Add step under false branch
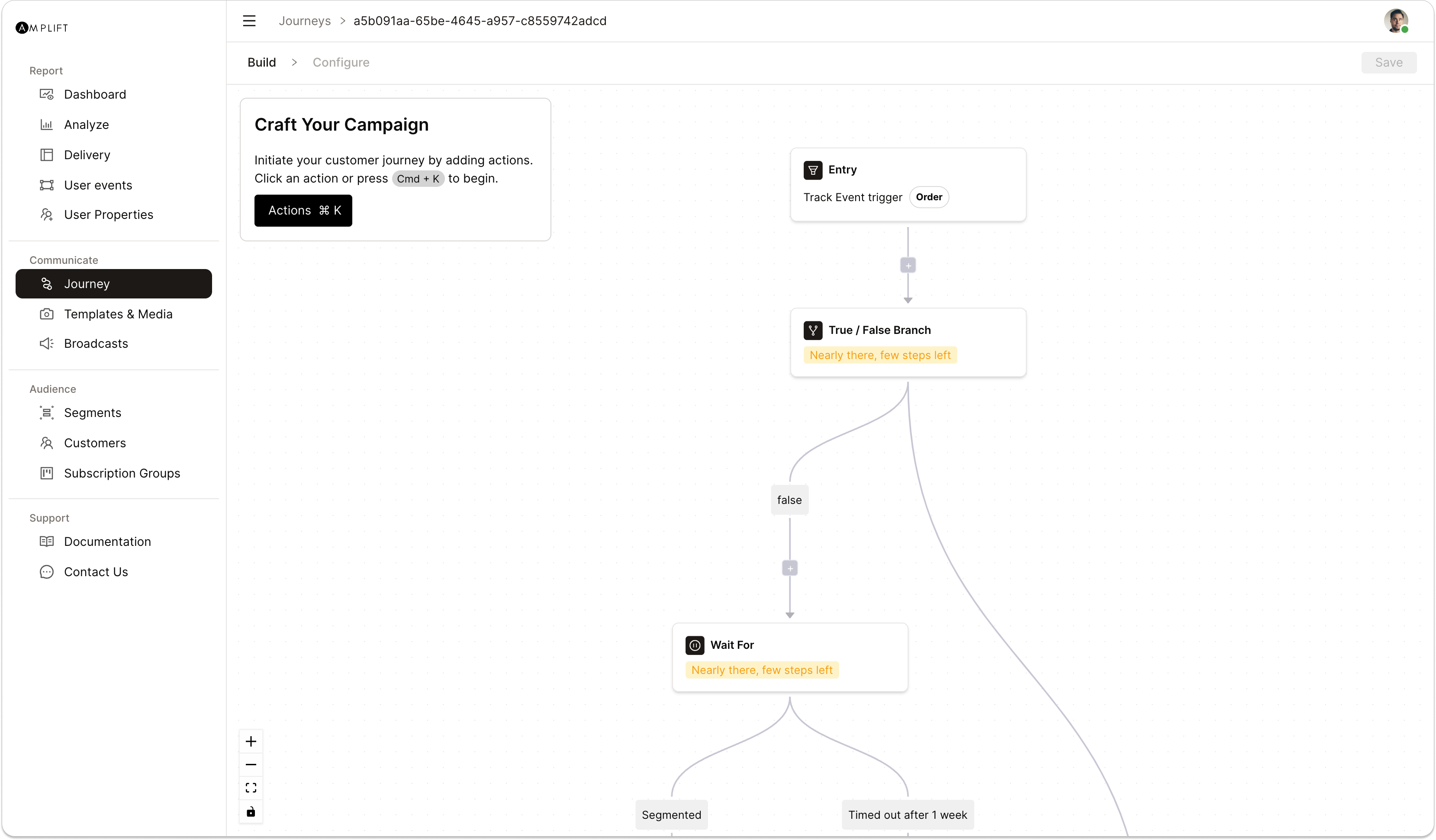Screen dimensions: 1436x840 pos(790,568)
